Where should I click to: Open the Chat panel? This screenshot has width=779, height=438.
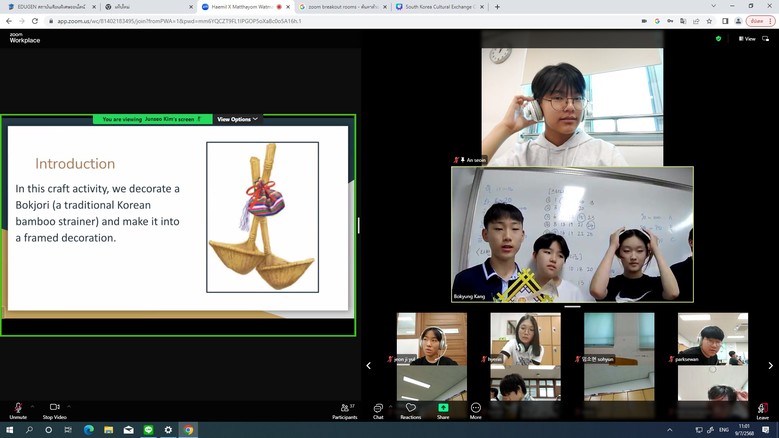click(x=378, y=408)
